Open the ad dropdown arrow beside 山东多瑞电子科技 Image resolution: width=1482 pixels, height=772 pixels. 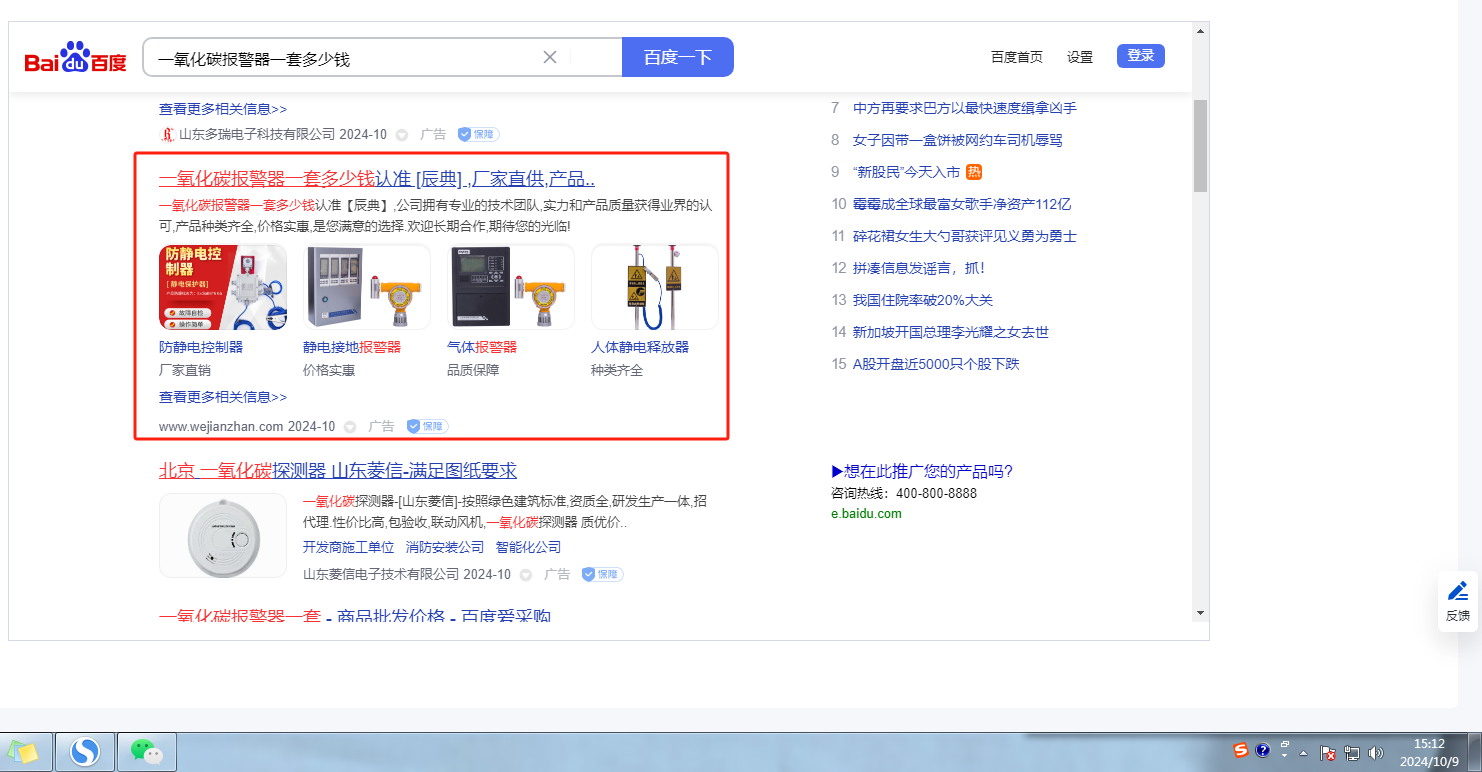click(x=402, y=134)
